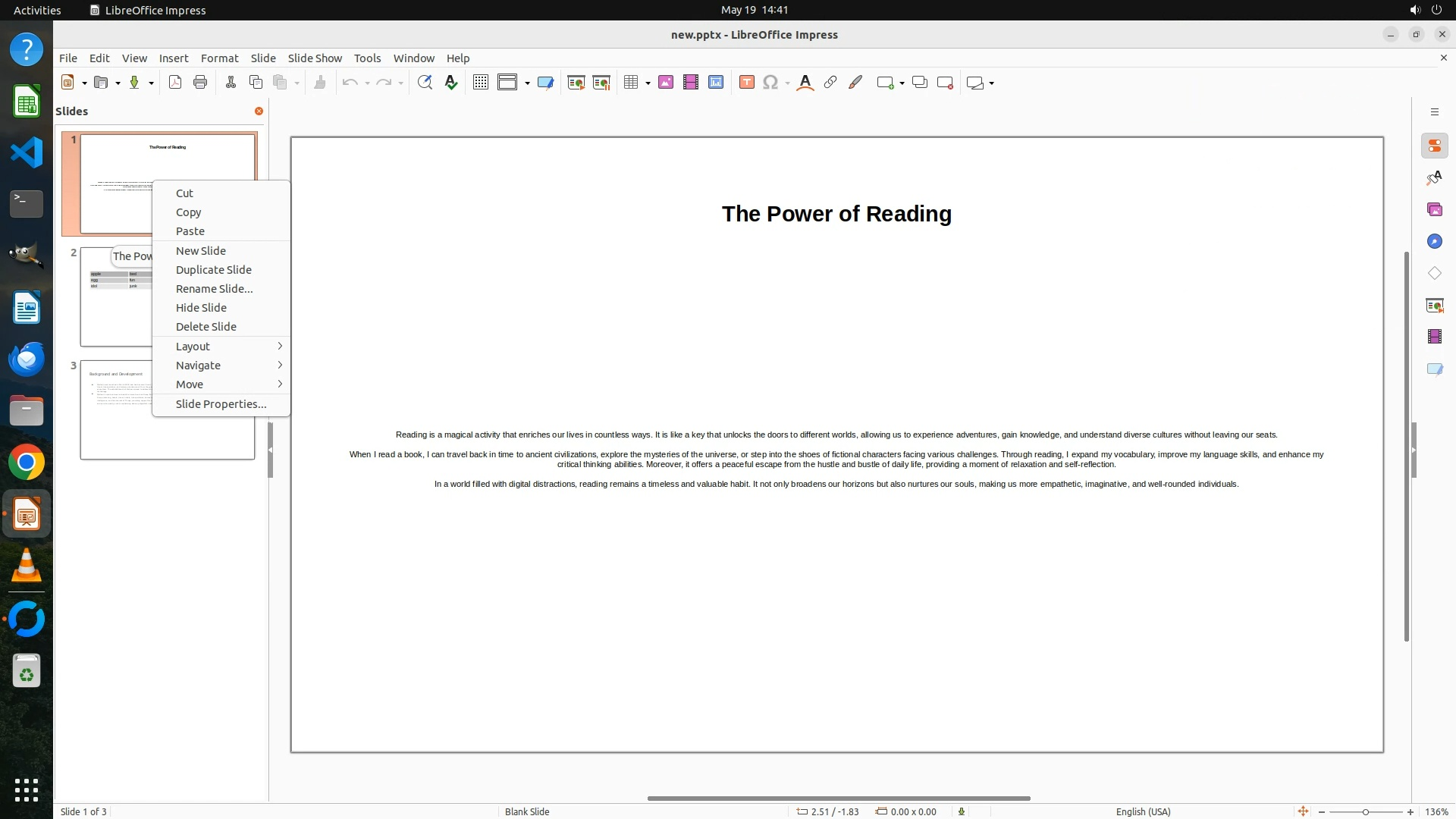
Task: Click the Print icon in toolbar
Action: [200, 83]
